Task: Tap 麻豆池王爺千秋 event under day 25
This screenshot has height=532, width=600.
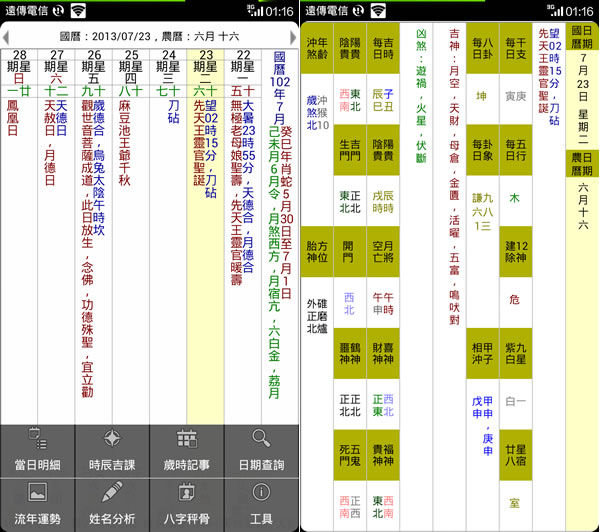Action: click(125, 143)
